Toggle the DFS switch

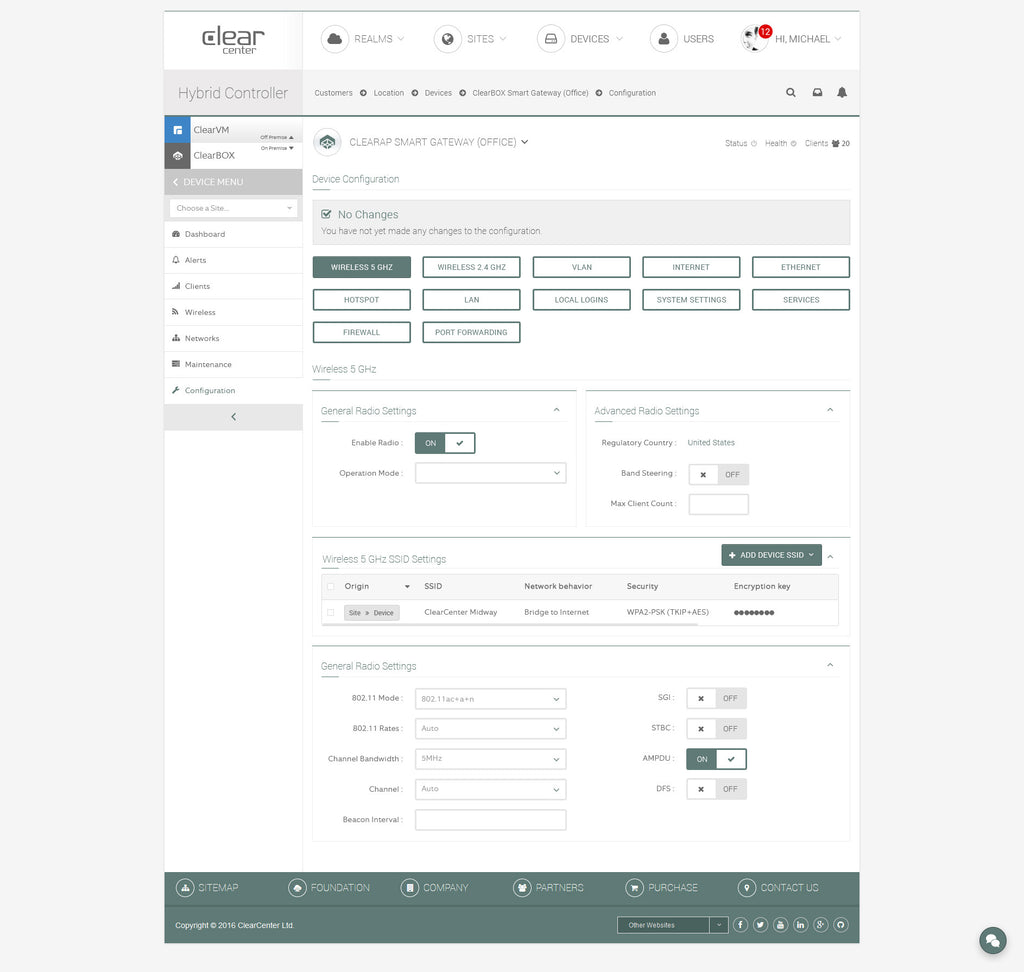tap(716, 789)
